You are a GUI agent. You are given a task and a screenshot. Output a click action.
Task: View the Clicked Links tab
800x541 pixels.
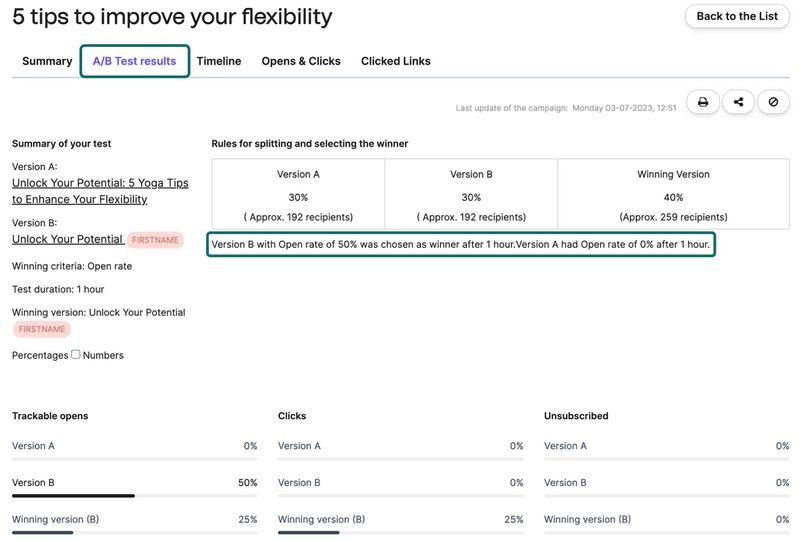[x=396, y=61]
